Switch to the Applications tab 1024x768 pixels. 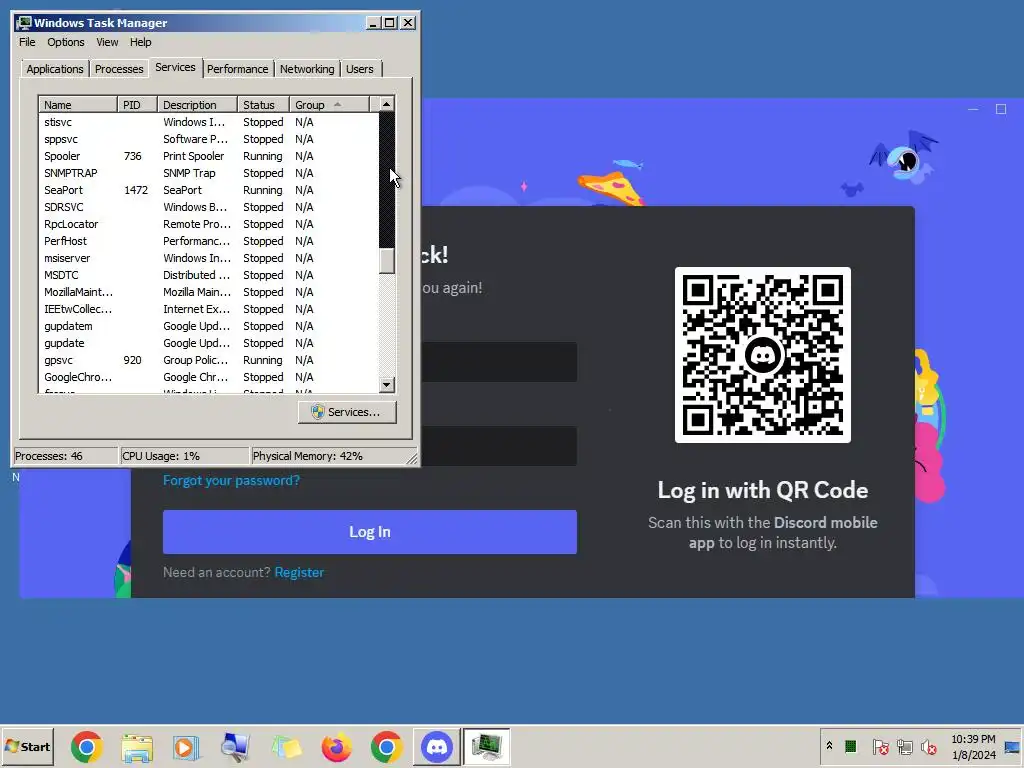(x=55, y=69)
